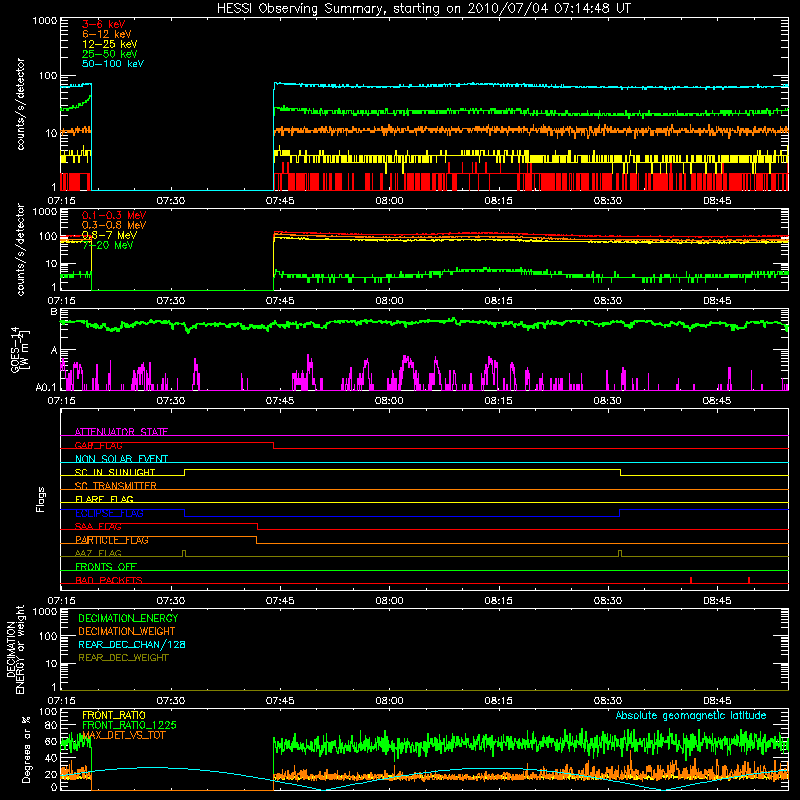Click 'counts/s/detector' label of the keV panel
800x800 pixels.
tap(20, 104)
